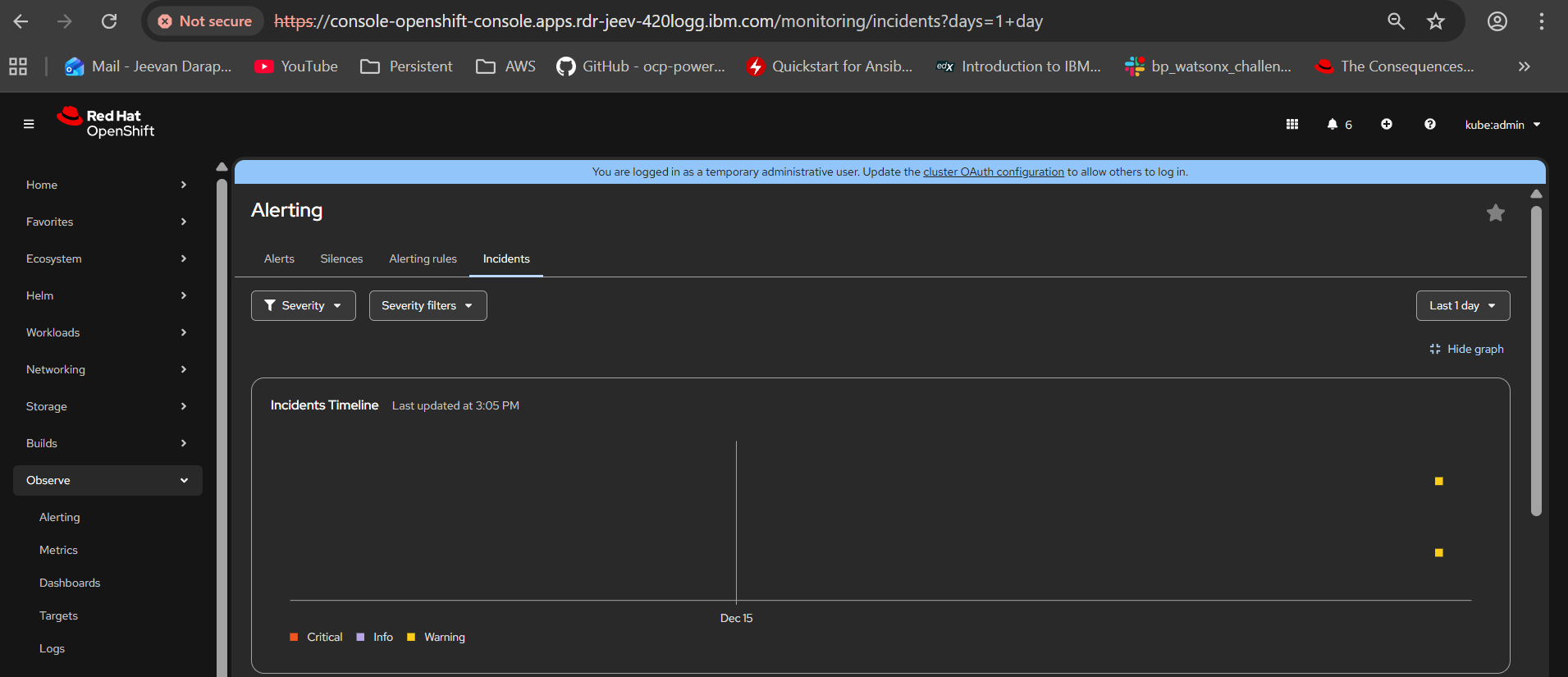Click the main page vertical scrollbar
Viewport: 1568px width, 677px height.
click(x=1536, y=360)
